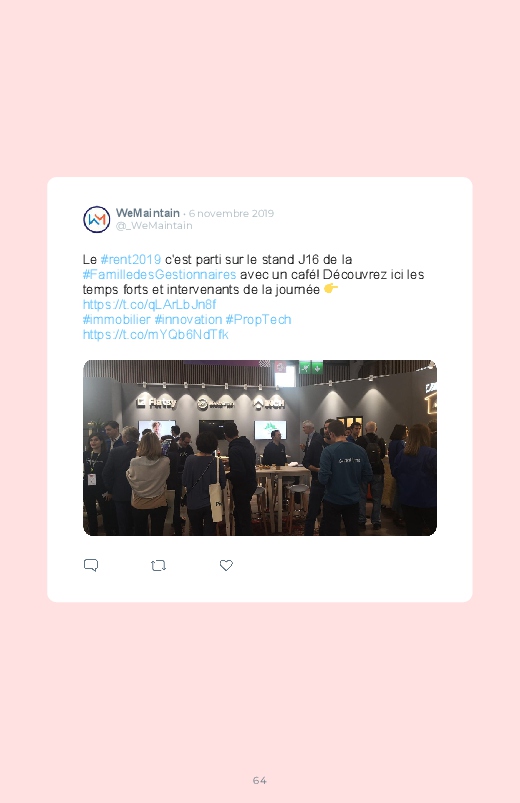Viewport: 520px width, 803px height.
Task: Visit the t.co/qLArLbJn8f link
Action: point(149,305)
